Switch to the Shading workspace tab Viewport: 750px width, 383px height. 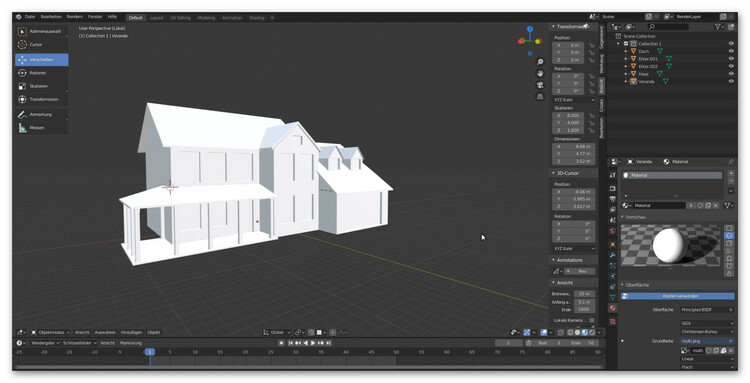tap(256, 18)
